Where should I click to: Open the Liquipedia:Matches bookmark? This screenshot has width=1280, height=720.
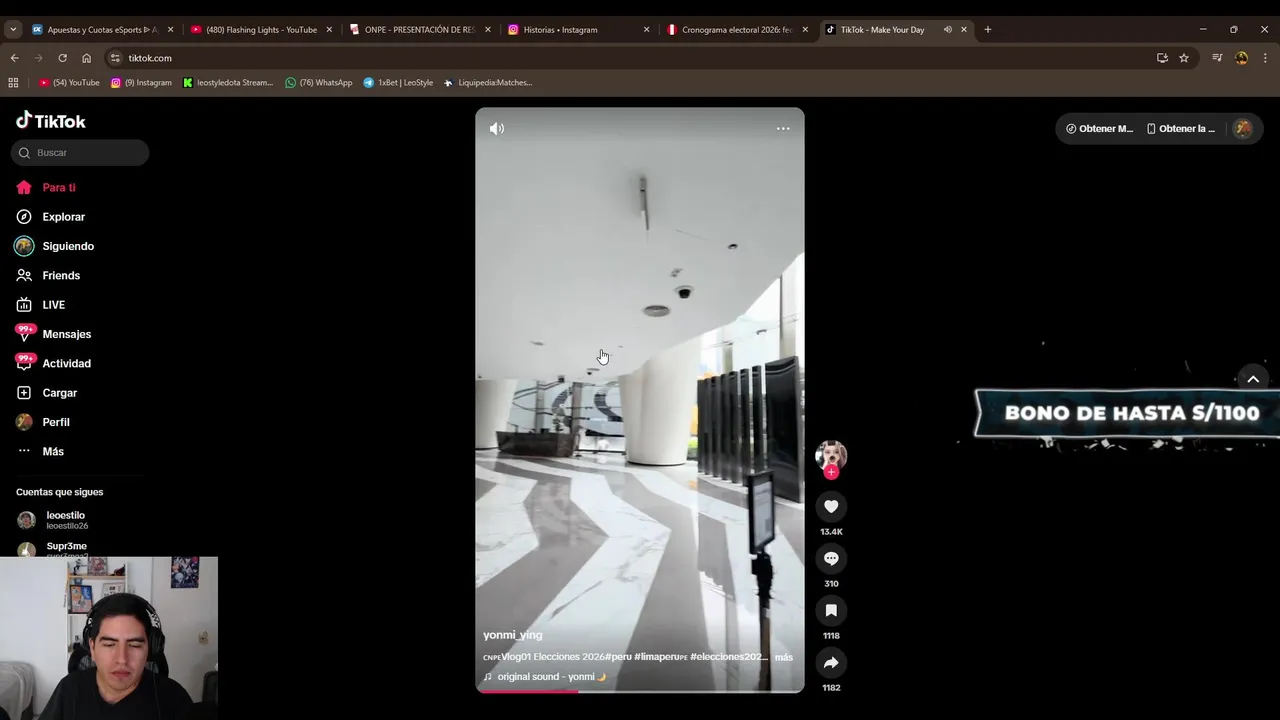click(487, 83)
